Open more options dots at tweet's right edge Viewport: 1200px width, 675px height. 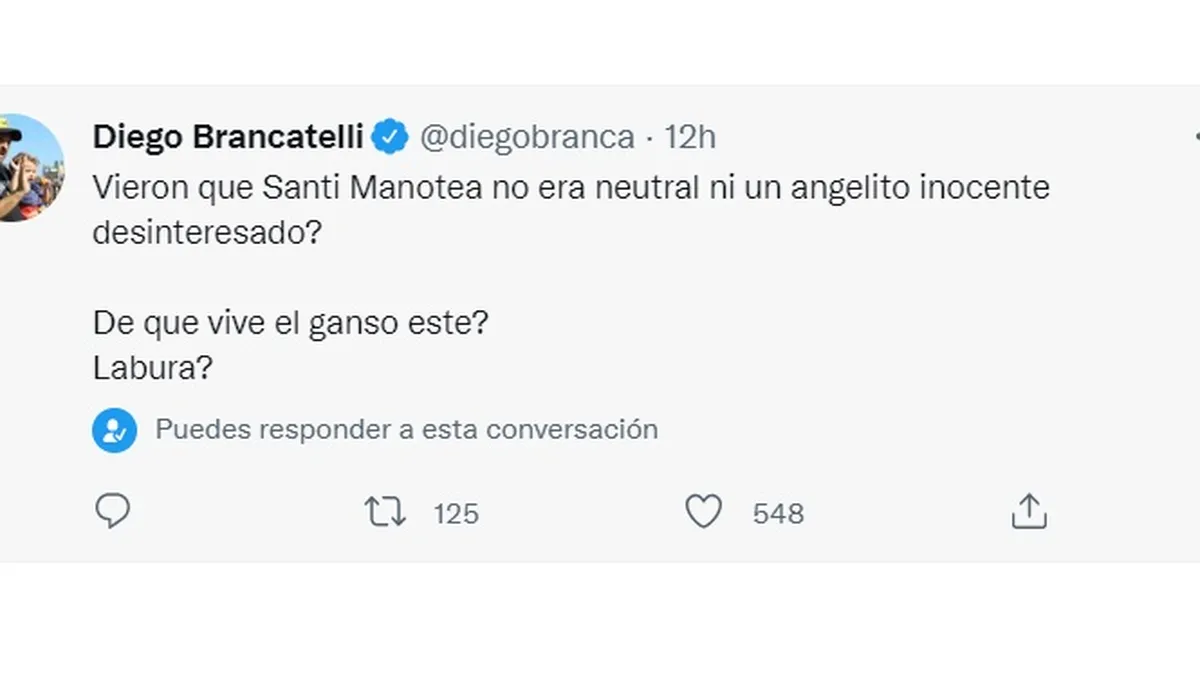[x=1197, y=136]
